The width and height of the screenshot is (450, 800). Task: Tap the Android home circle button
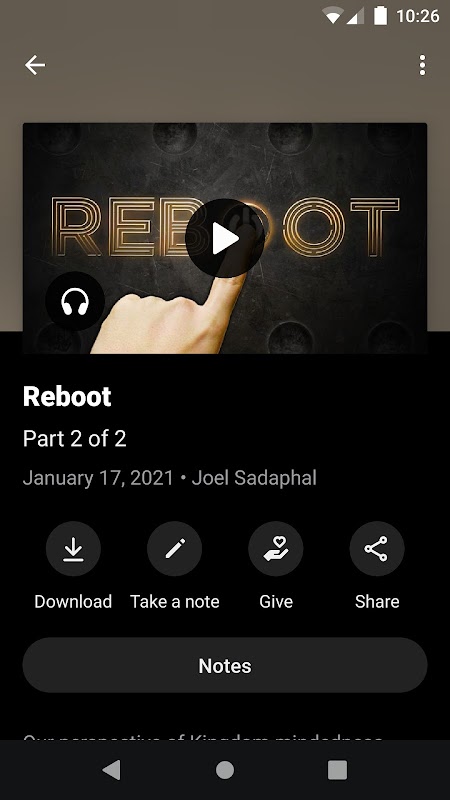[x=224, y=770]
